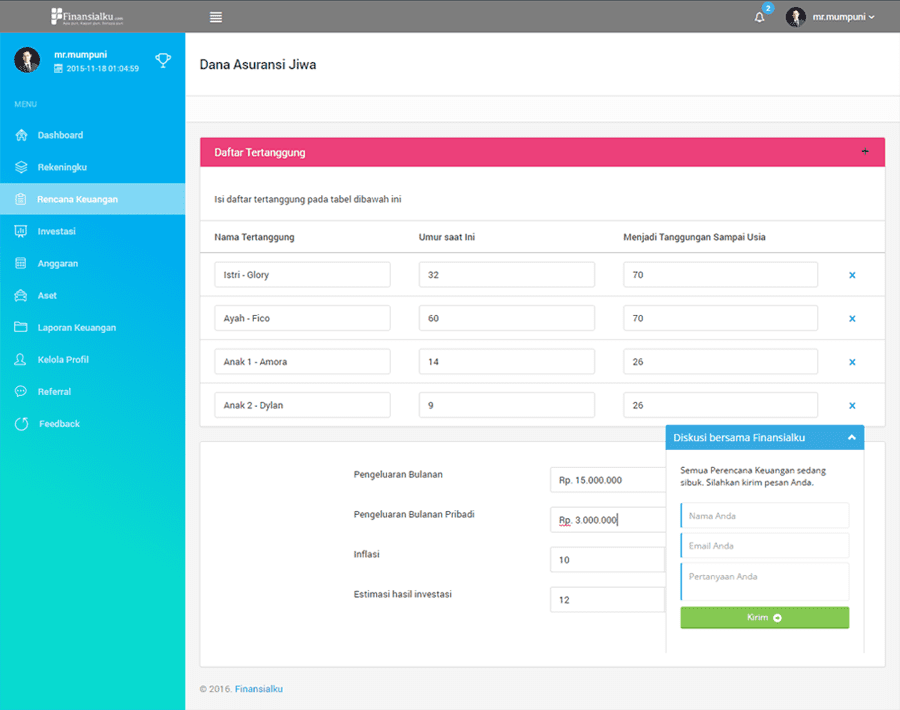Image resolution: width=900 pixels, height=710 pixels.
Task: Click the Feedback circular arrow icon
Action: pos(21,424)
